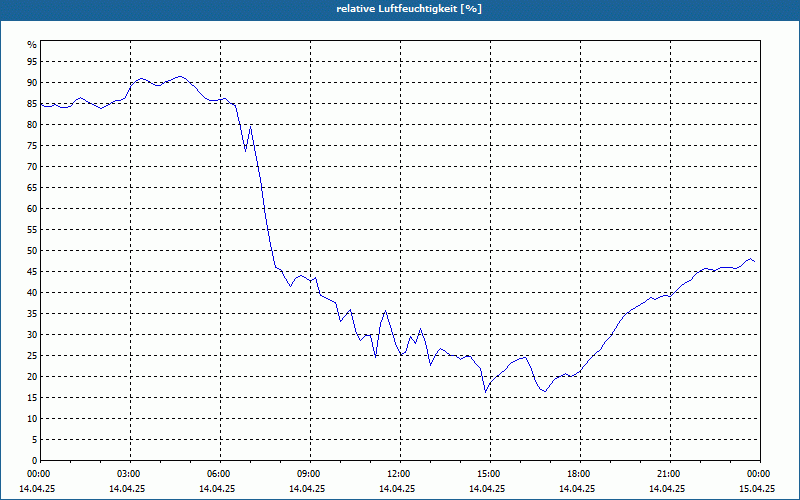Image resolution: width=800 pixels, height=500 pixels.
Task: Select the y-axis value '35'
Action: pyautogui.click(x=32, y=314)
